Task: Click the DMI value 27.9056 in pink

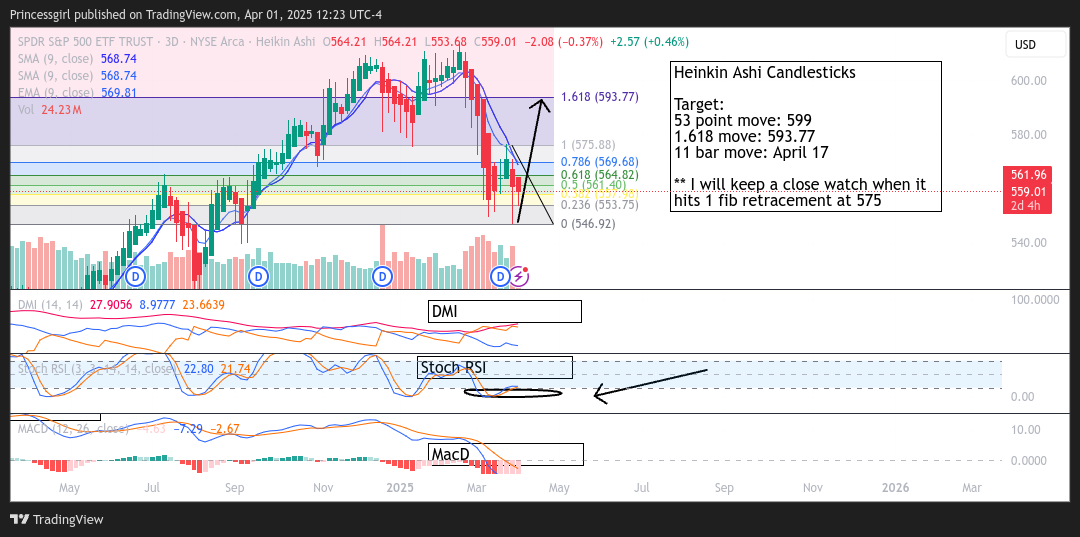Action: [x=112, y=304]
